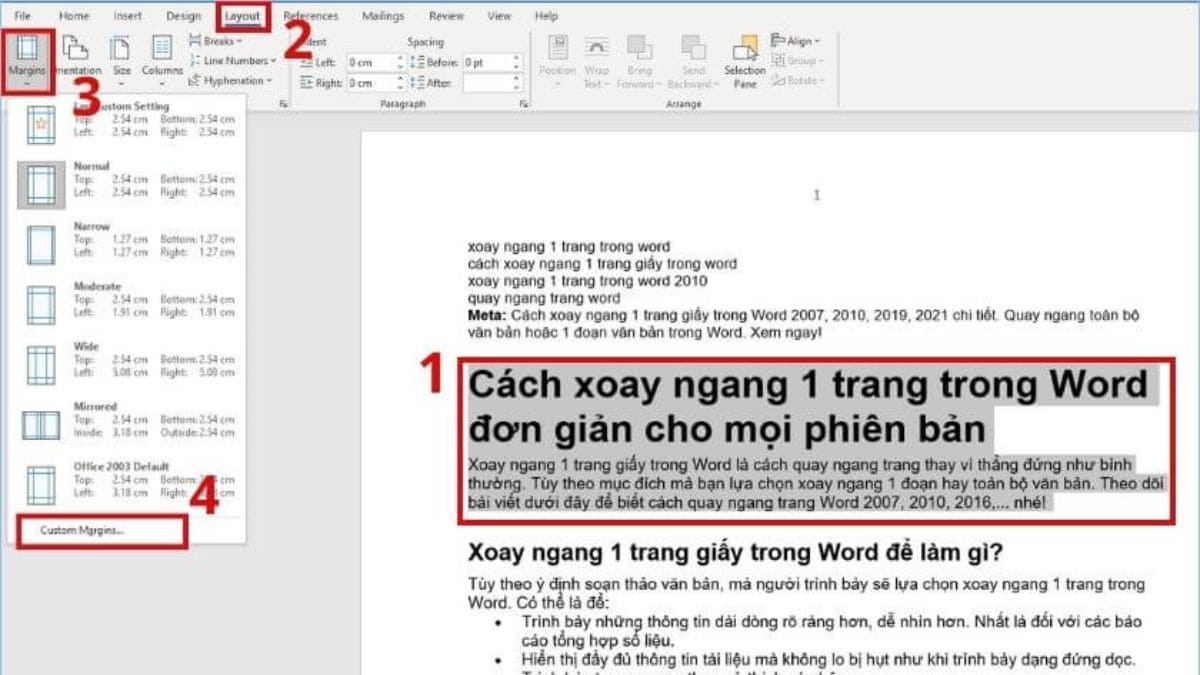This screenshot has width=1200, height=675.
Task: Open the Hyphenation dropdown
Action: [x=232, y=79]
